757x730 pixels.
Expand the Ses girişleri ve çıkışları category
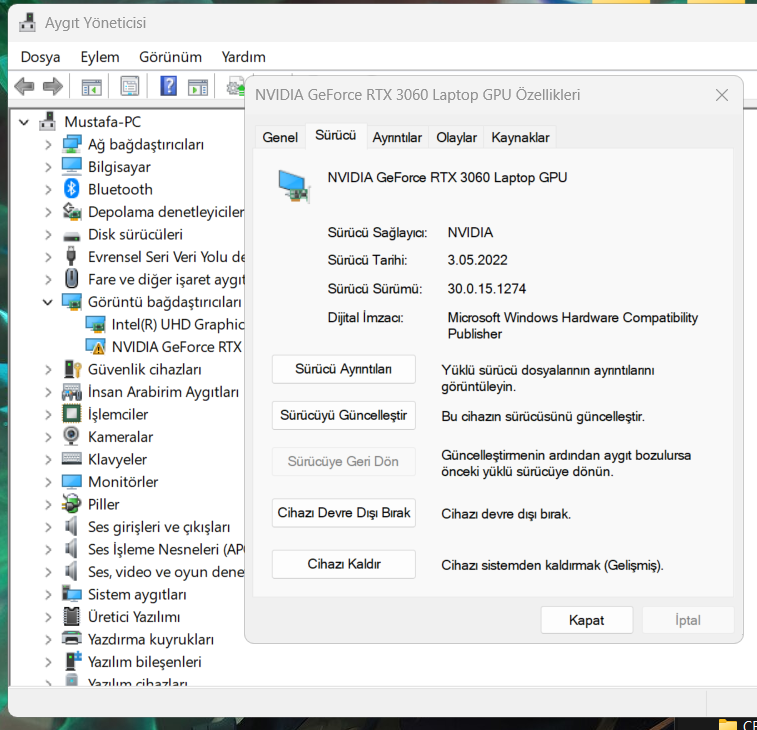pos(48,527)
